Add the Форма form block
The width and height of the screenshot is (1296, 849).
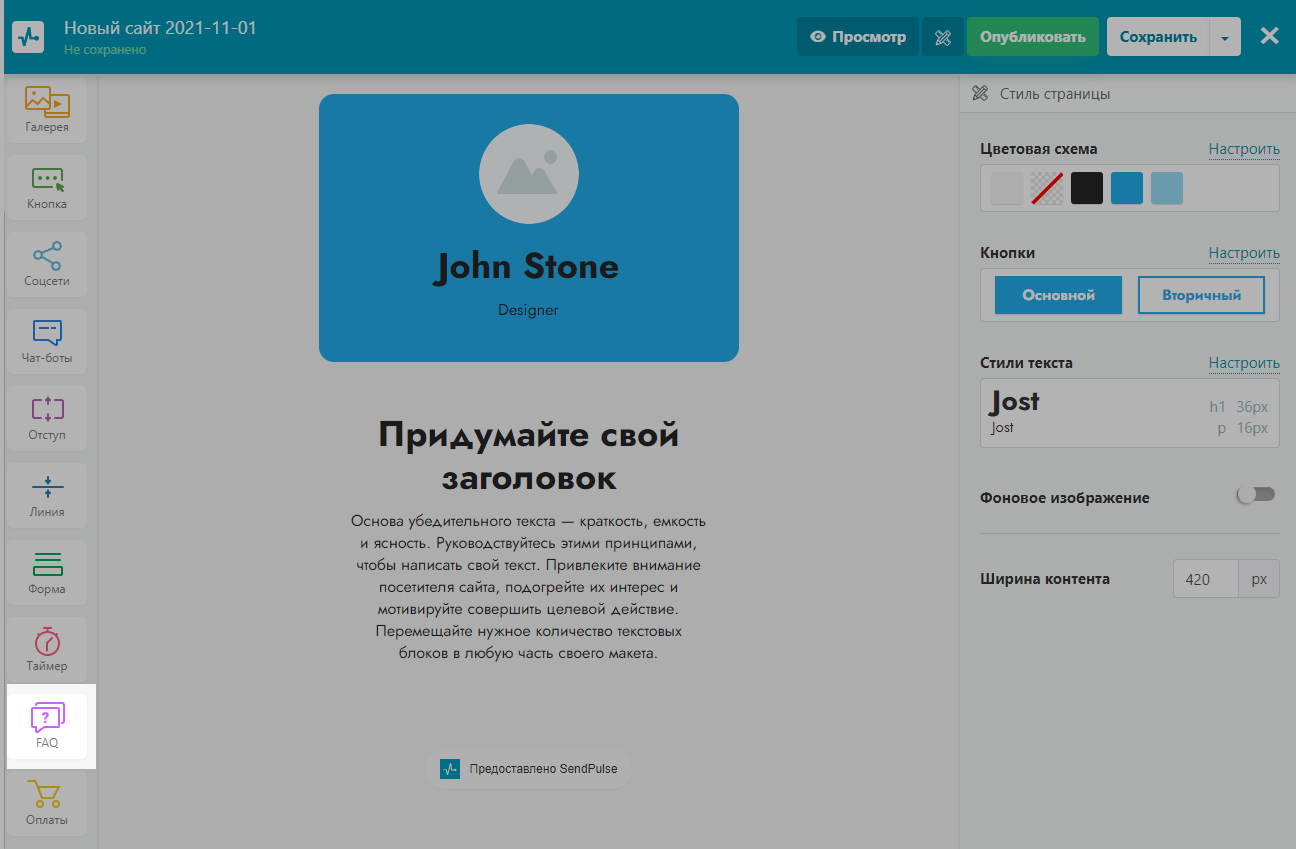47,572
